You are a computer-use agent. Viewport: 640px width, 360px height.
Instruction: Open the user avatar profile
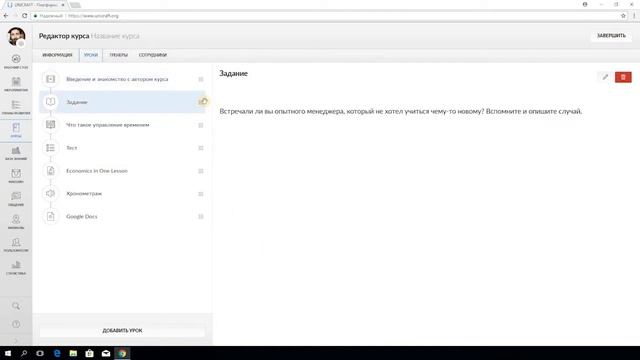pyautogui.click(x=16, y=36)
